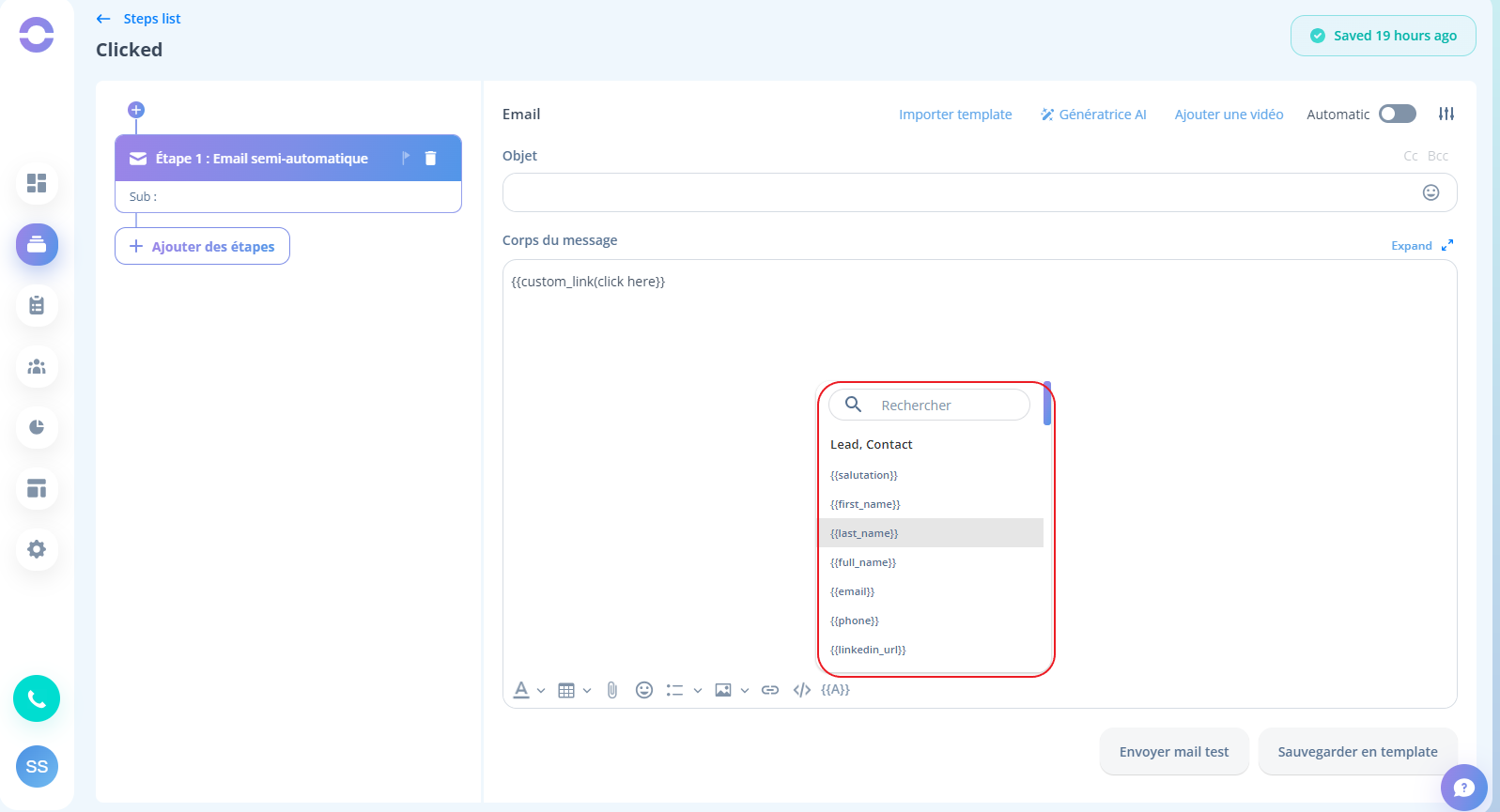Focus the Objet subject field
This screenshot has height=812, width=1500.
pos(980,192)
